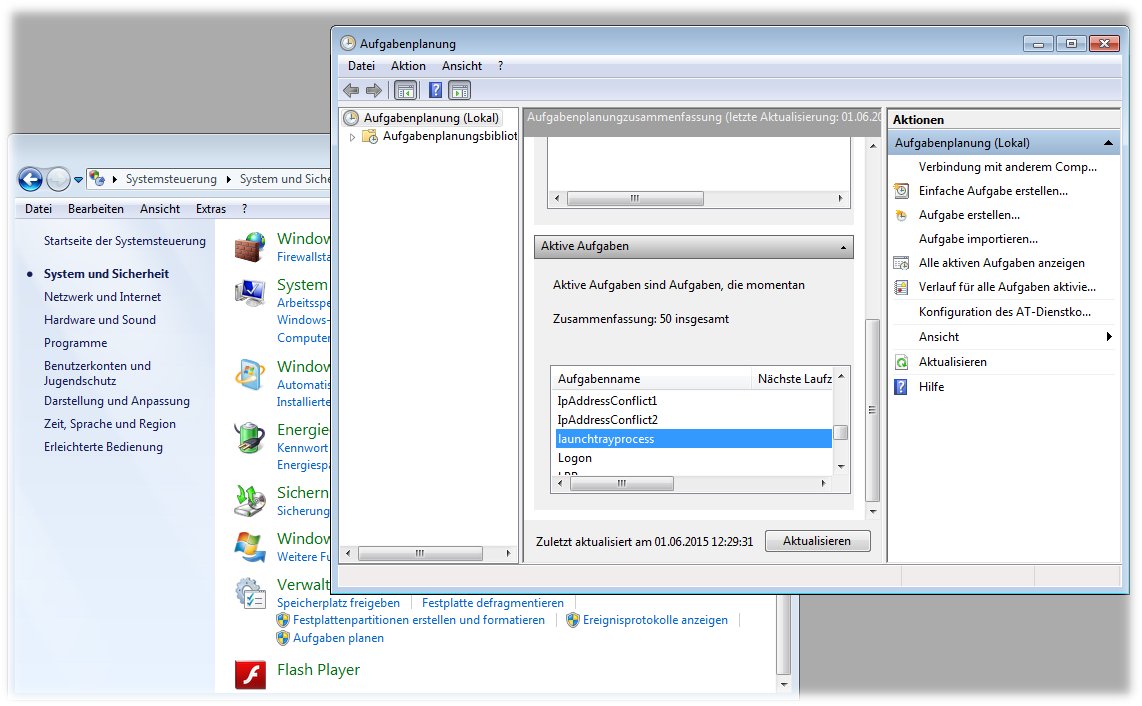The image size is (1142, 706).
Task: Toggle the console tree pane icon
Action: pyautogui.click(x=405, y=90)
